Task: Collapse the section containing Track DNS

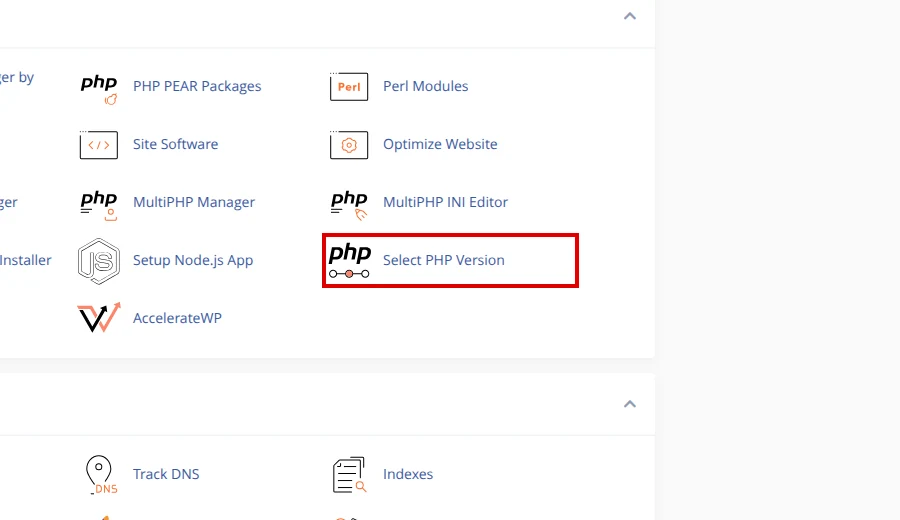Action: 630,404
